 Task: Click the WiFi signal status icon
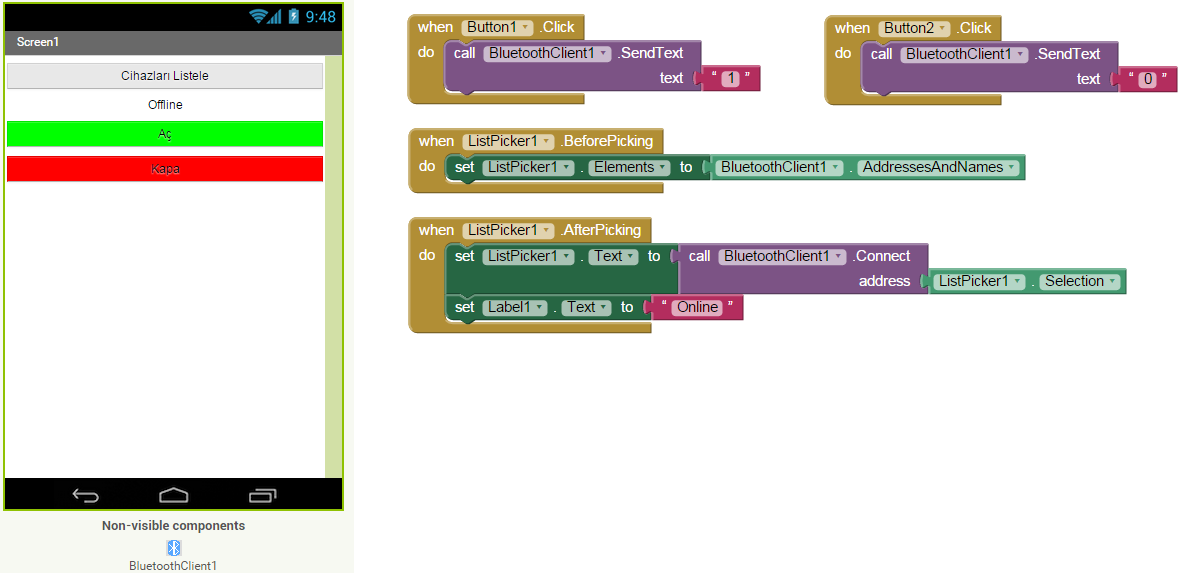(260, 16)
